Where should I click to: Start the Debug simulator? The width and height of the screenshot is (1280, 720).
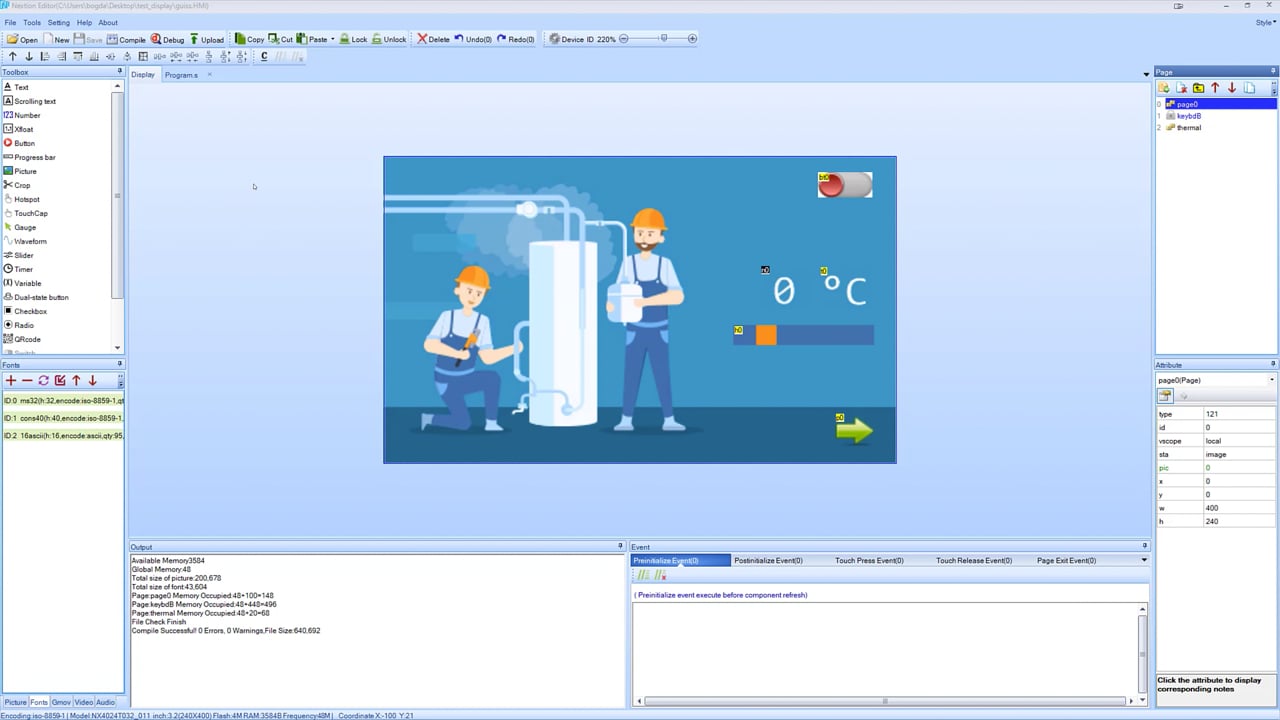coord(167,39)
